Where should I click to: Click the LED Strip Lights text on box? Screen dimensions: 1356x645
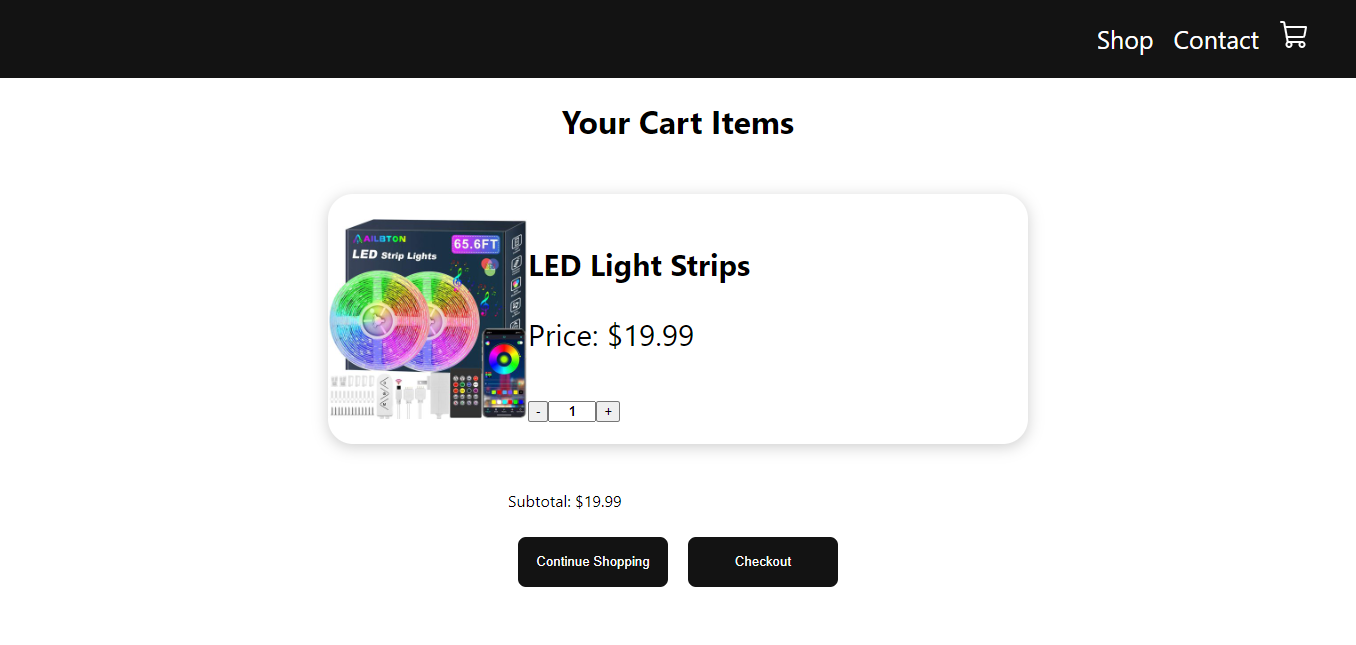click(x=394, y=255)
